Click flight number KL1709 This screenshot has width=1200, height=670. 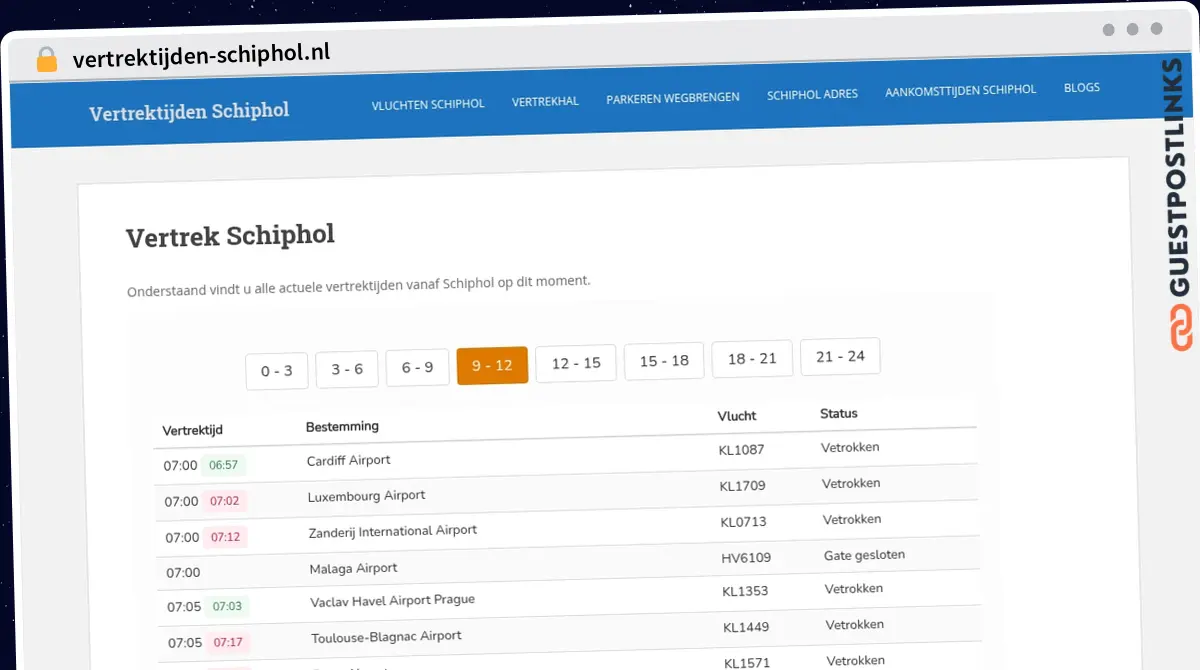pyautogui.click(x=742, y=486)
